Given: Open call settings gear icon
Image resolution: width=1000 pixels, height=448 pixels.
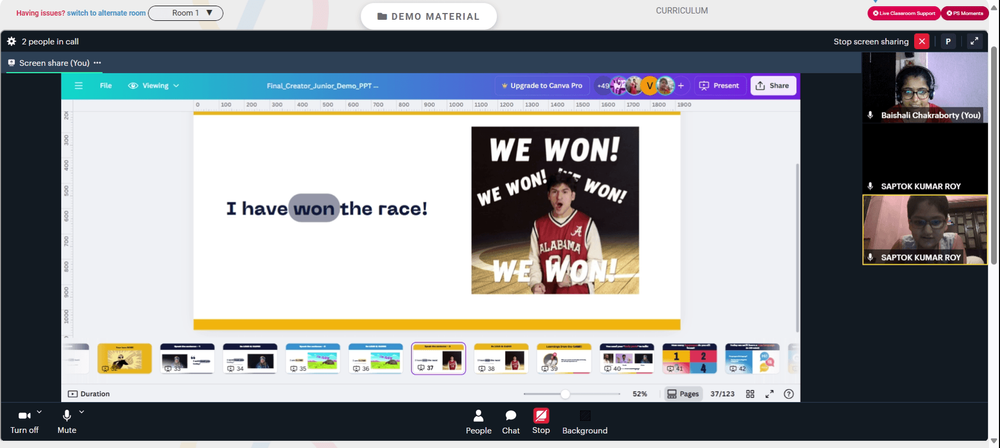Looking at the screenshot, I should [11, 41].
